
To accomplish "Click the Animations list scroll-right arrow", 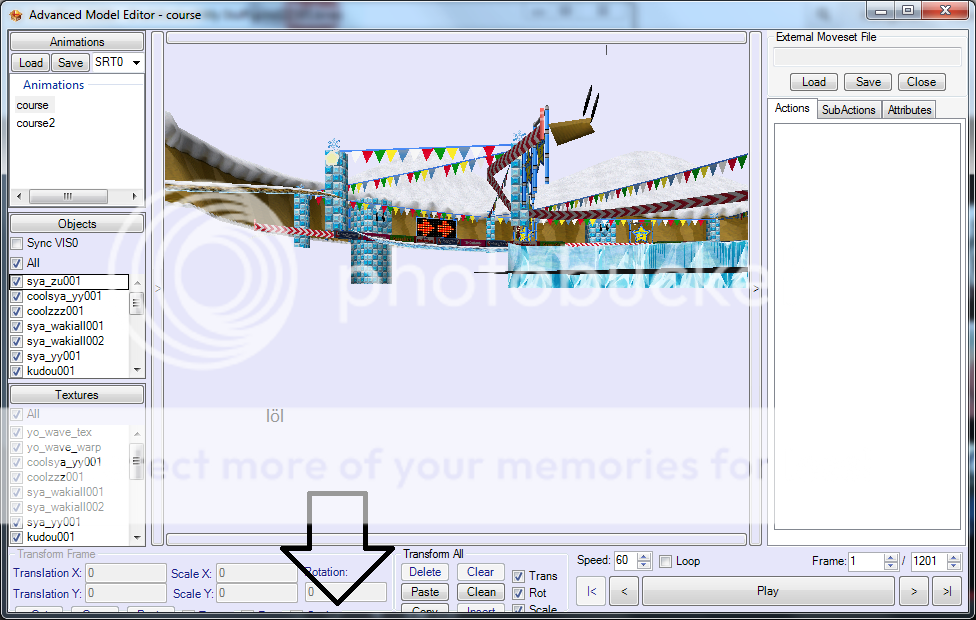I will (x=134, y=196).
